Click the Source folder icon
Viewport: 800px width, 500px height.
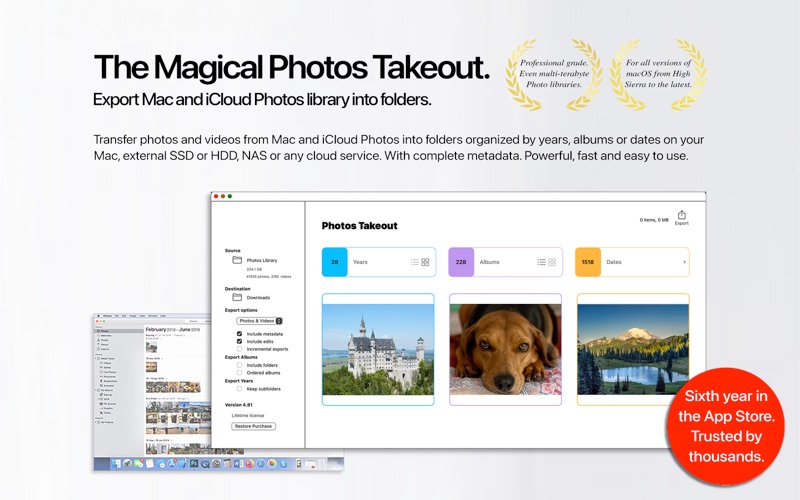[237, 260]
